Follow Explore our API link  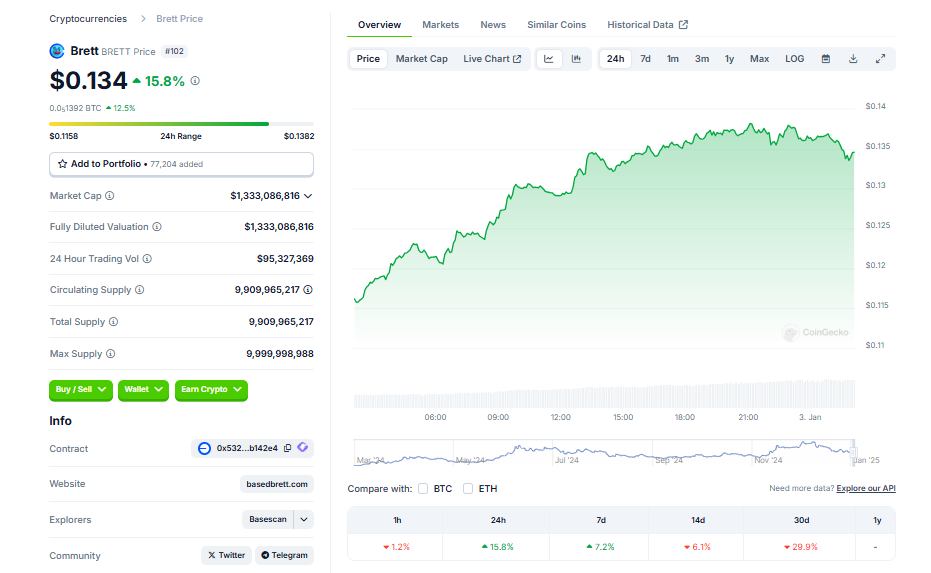866,489
